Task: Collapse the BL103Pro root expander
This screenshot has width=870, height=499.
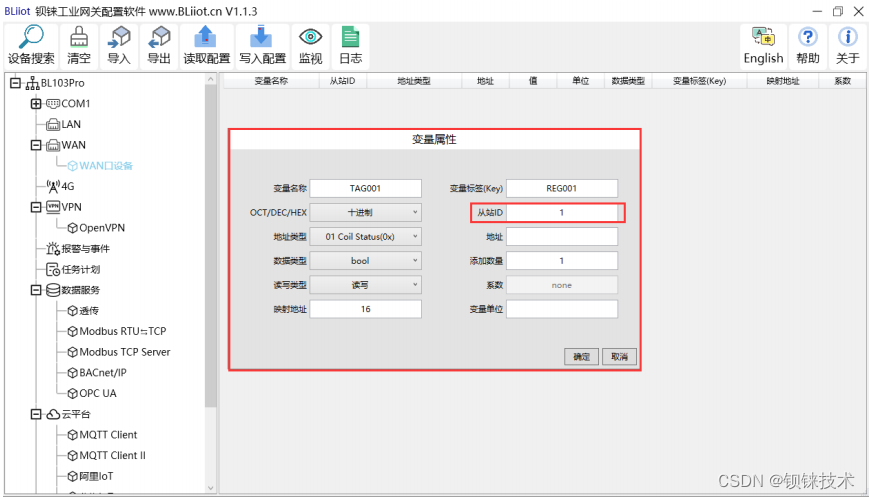Action: click(16, 83)
